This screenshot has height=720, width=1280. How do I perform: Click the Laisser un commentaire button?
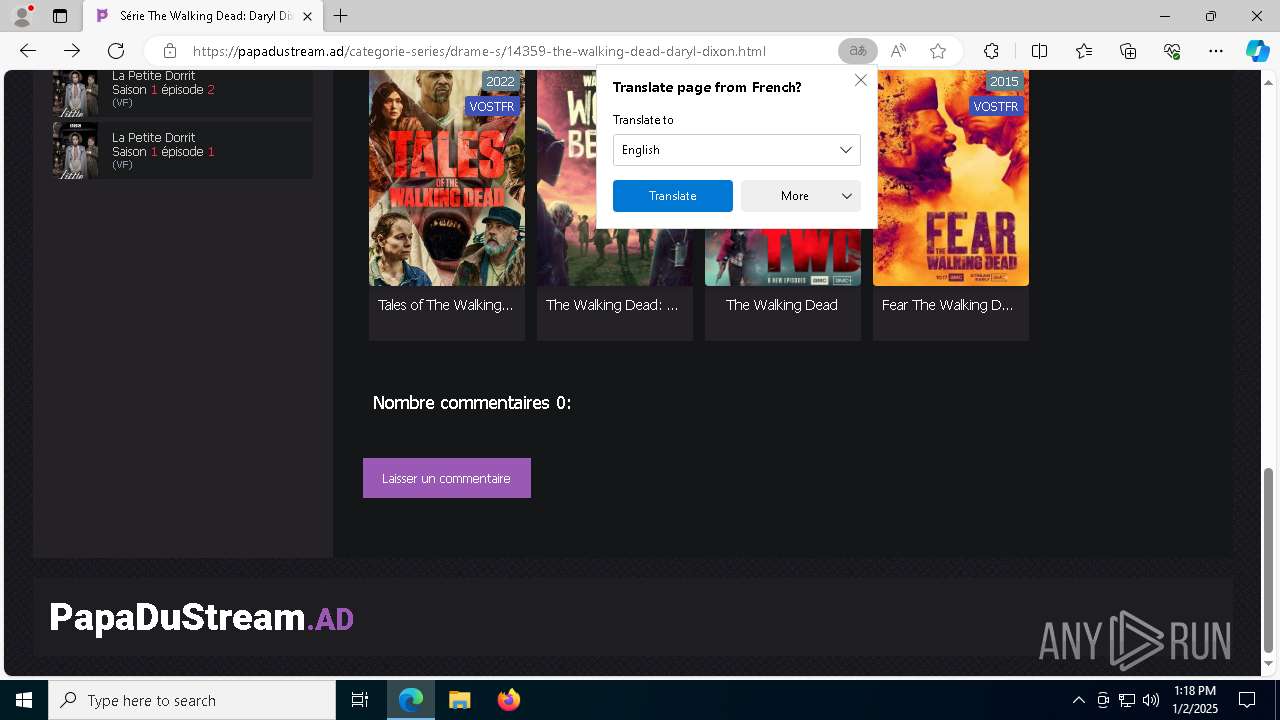click(x=447, y=478)
